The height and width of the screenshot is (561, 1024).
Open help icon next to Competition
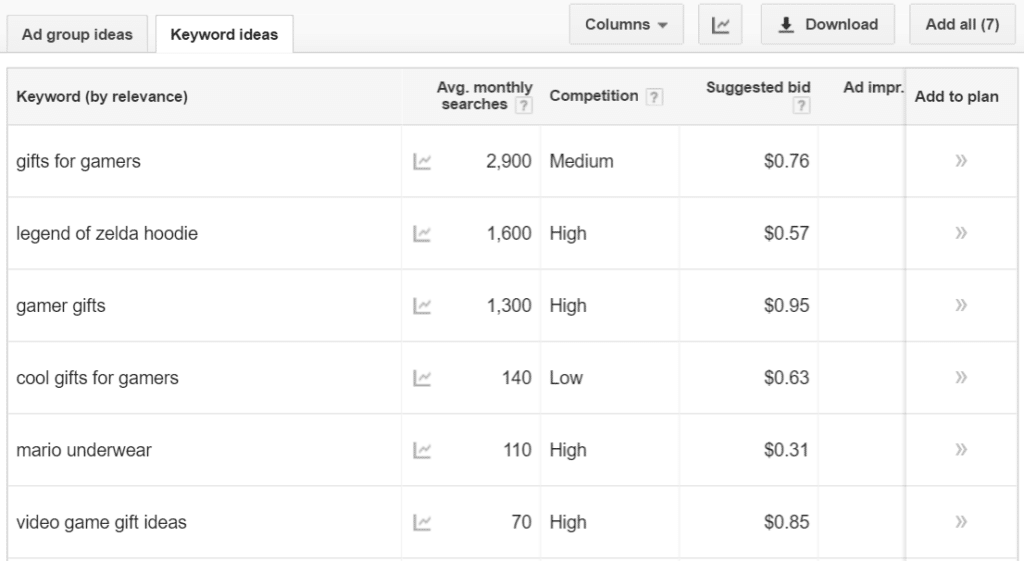click(654, 97)
